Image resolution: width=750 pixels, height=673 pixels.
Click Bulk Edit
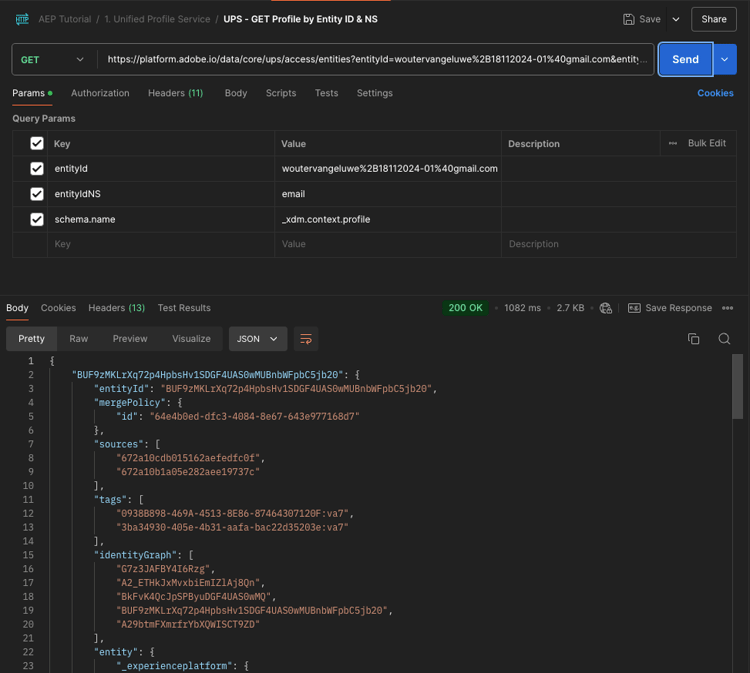click(706, 143)
